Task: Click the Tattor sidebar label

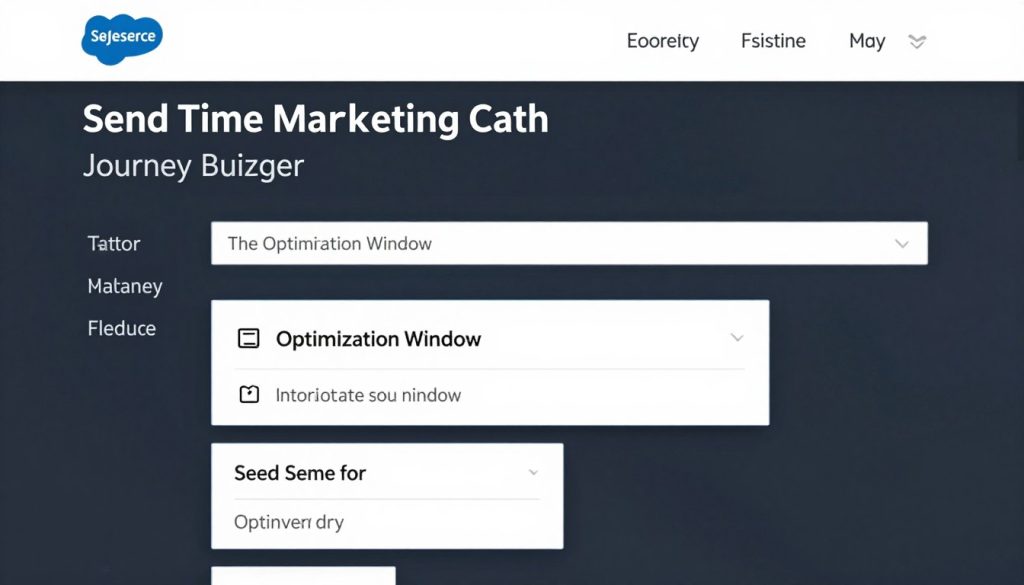Action: pos(113,243)
